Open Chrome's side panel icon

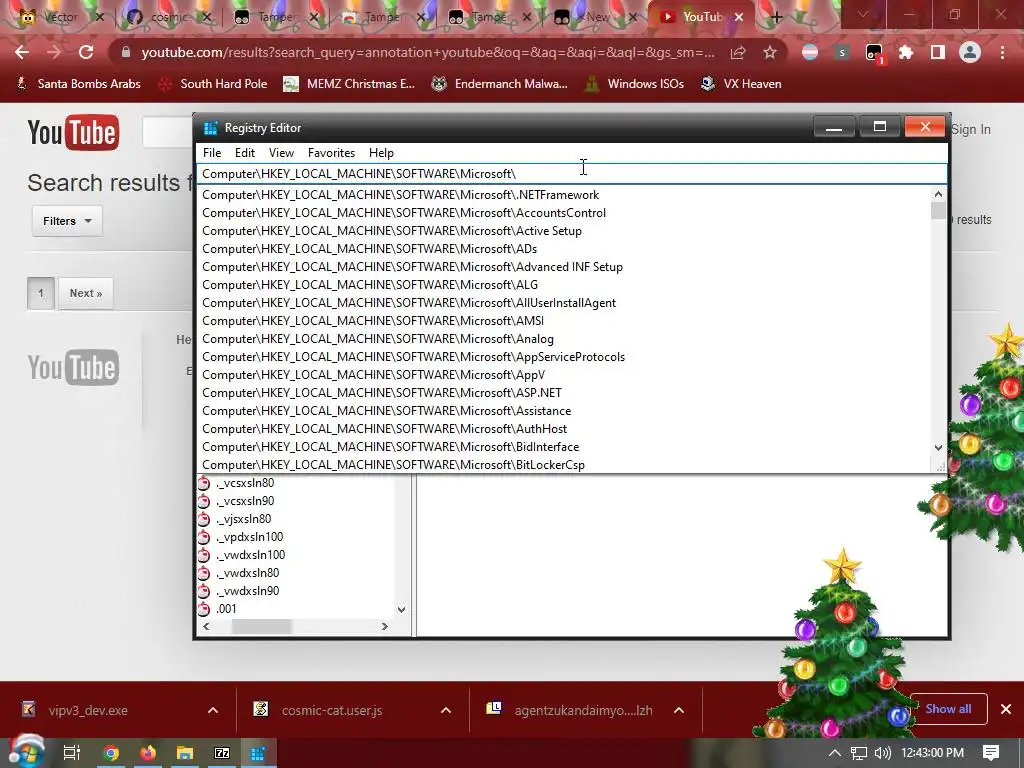pyautogui.click(x=938, y=52)
